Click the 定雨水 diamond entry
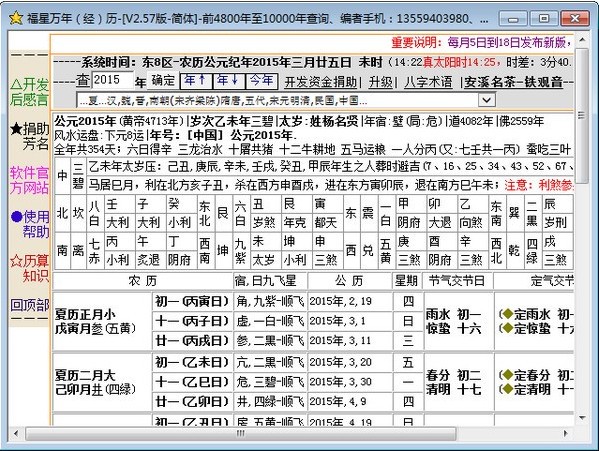Image resolution: width=599 pixels, height=451 pixels. (536, 315)
